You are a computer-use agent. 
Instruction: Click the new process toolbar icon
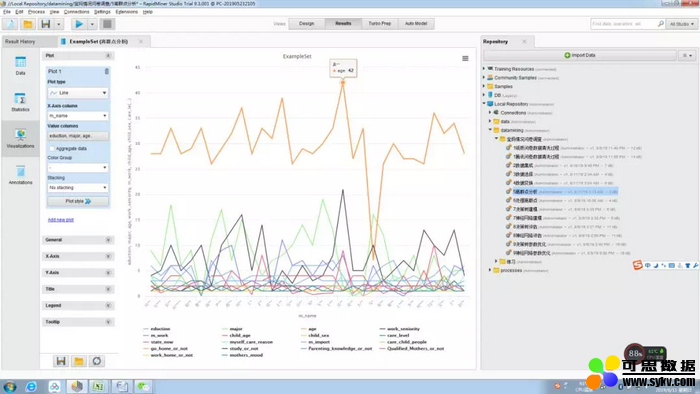(10, 24)
